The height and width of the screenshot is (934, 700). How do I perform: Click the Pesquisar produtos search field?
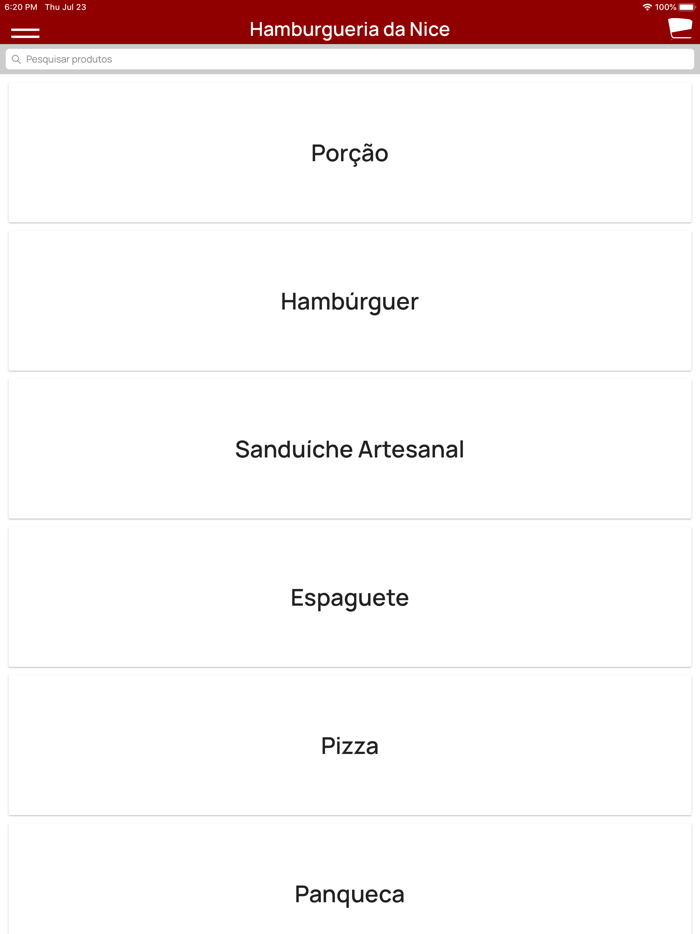click(x=350, y=59)
